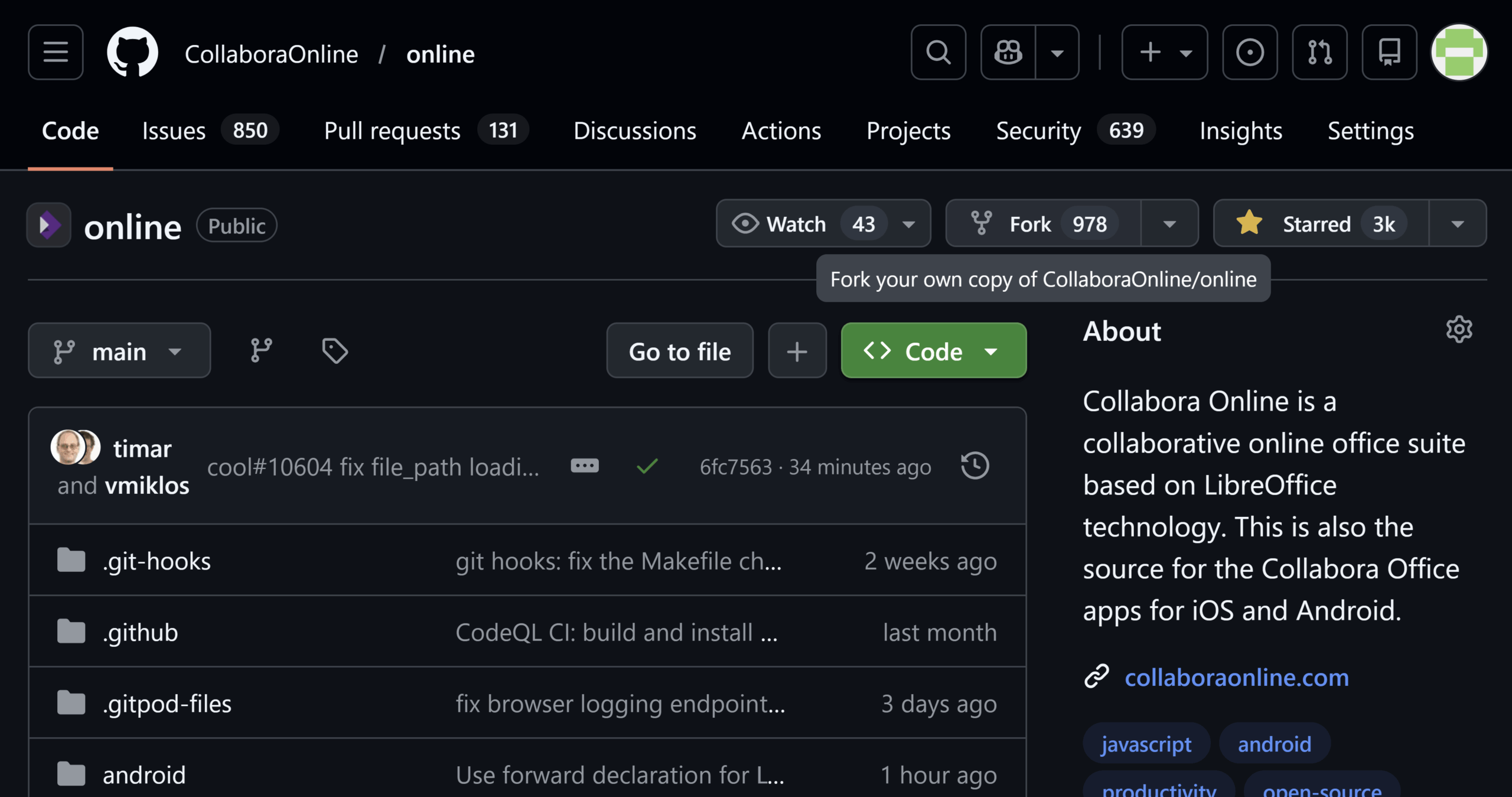Image resolution: width=1512 pixels, height=797 pixels.
Task: Expand the green Code dropdown
Action: pos(933,350)
